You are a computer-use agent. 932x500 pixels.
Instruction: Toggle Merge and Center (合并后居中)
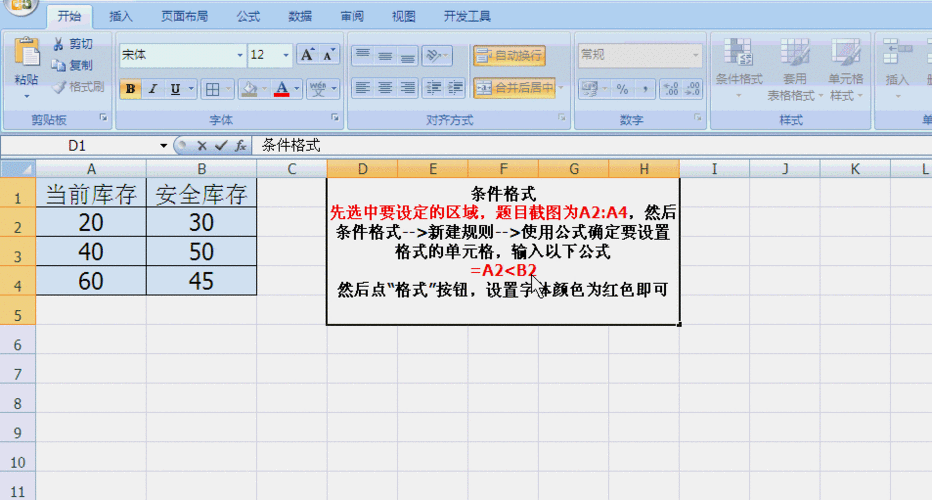(x=514, y=88)
